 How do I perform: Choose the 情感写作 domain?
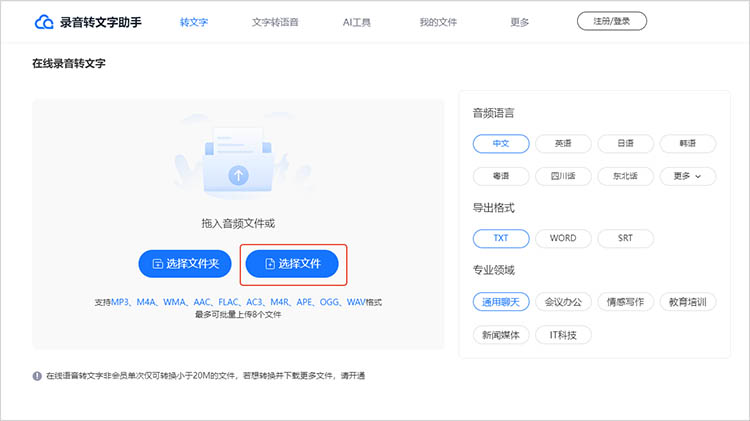(625, 302)
